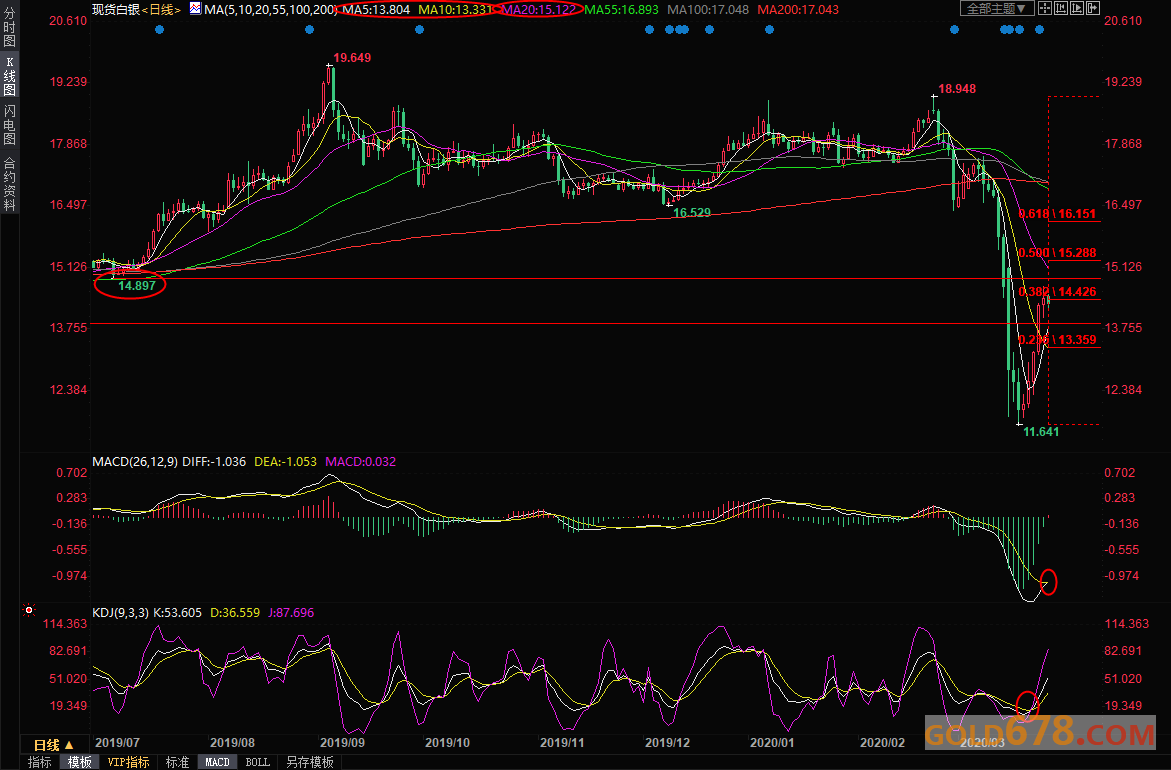Click the MACD(26,12,9) indicator name
This screenshot has width=1171, height=770.
coord(135,462)
